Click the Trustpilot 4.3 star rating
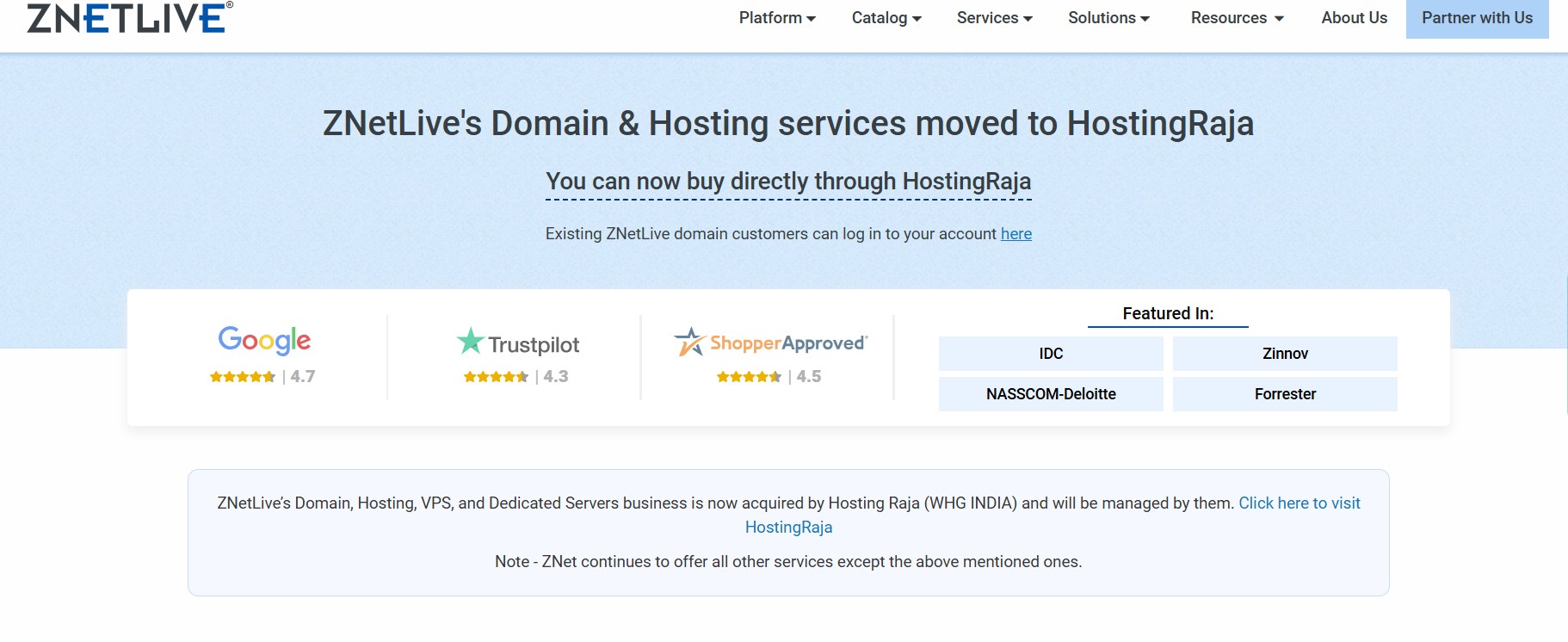The height and width of the screenshot is (642, 1568). click(515, 377)
